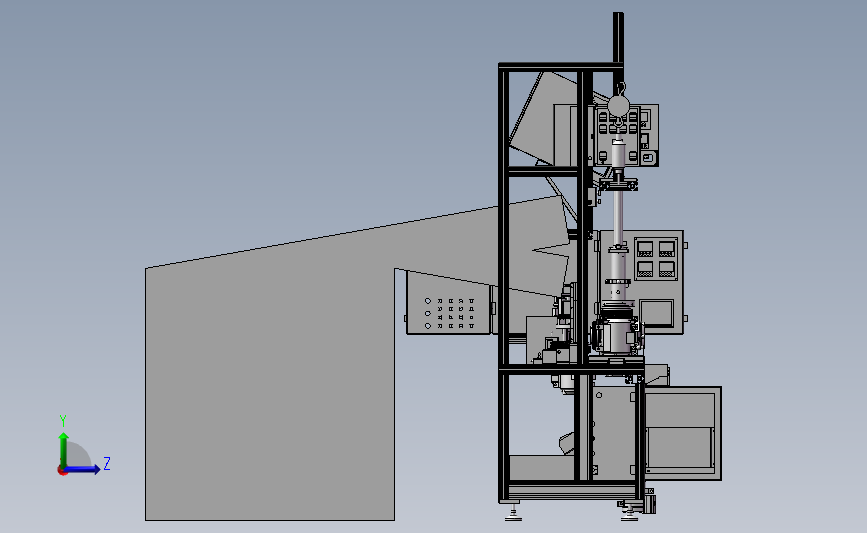Select the tall black post above frame

point(618,38)
